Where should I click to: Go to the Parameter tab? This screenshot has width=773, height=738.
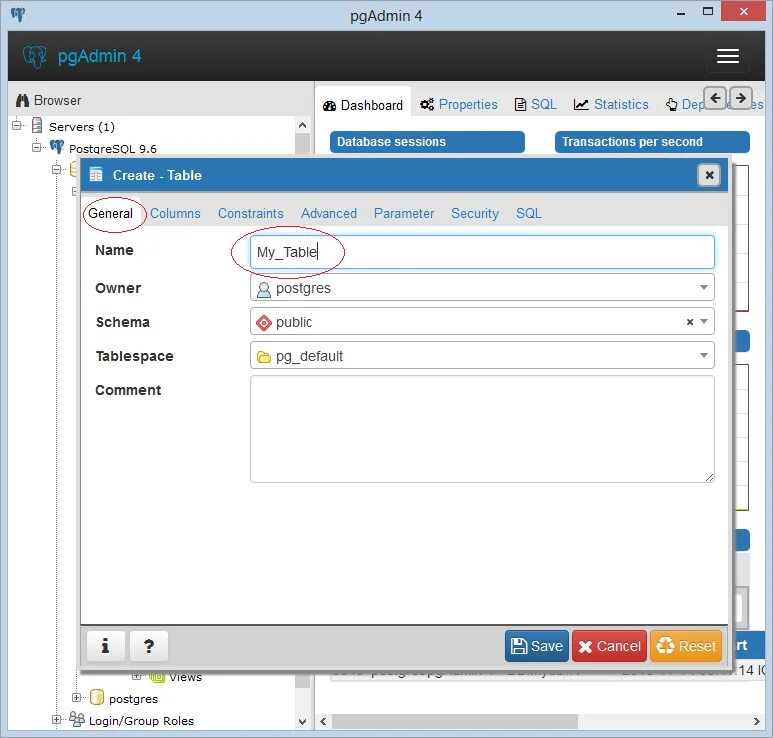(x=404, y=213)
